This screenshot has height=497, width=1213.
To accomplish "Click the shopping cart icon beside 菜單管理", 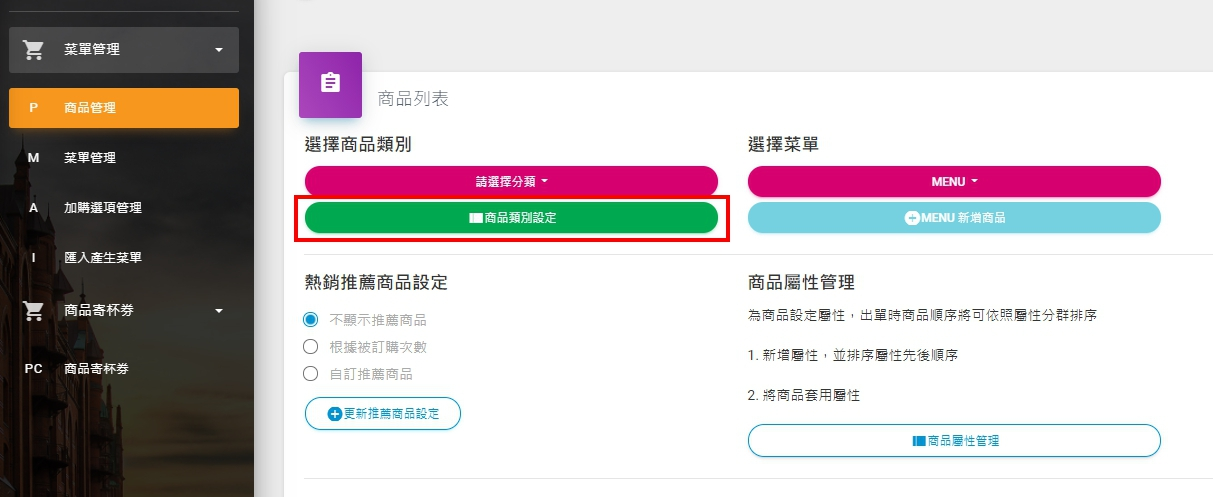I will 34,50.
